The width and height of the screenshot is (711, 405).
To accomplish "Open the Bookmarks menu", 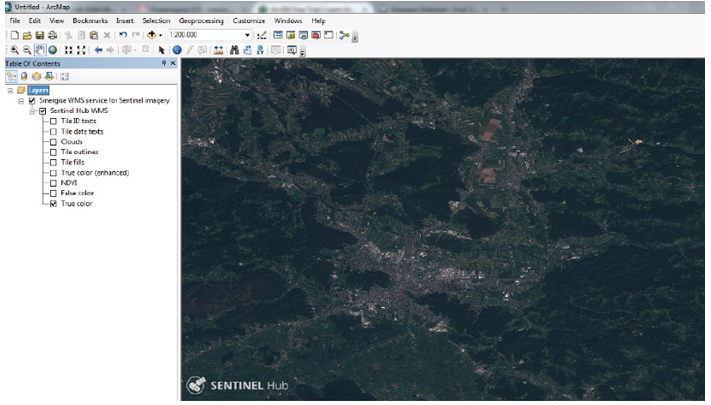I will click(x=90, y=20).
